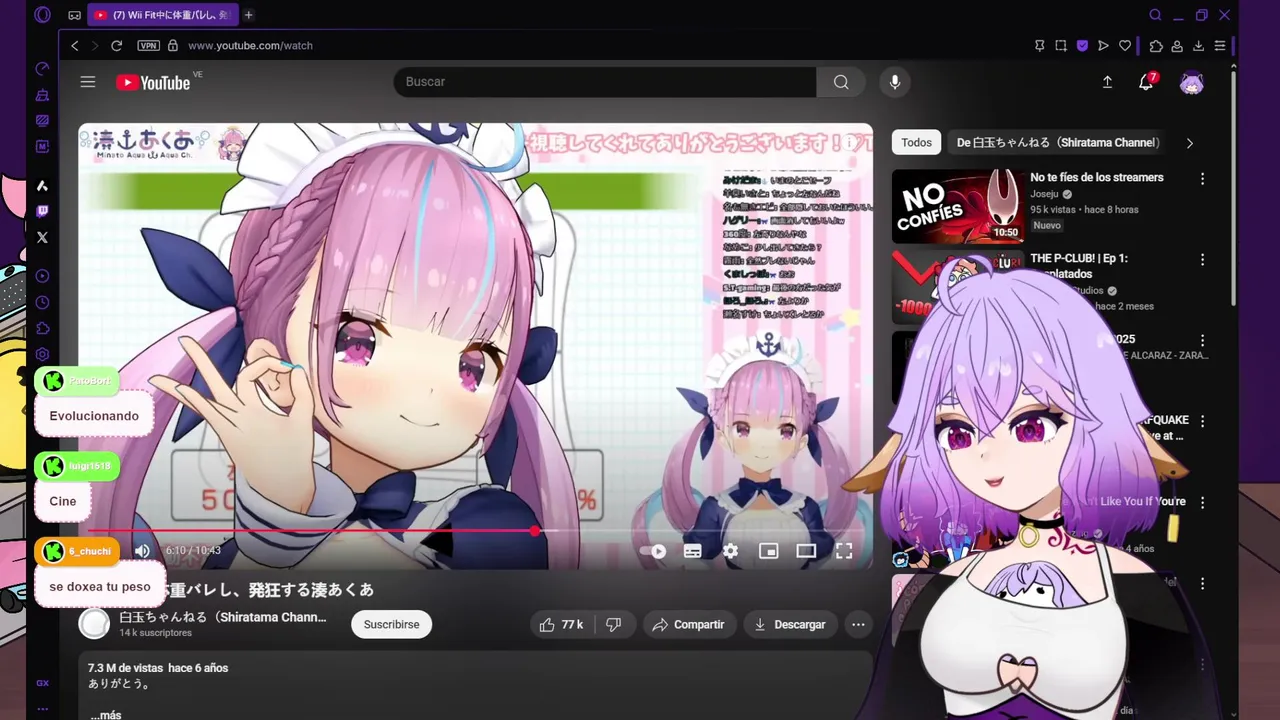The image size is (1280, 720).
Task: Select the De Shiratama Channel chip
Action: [1057, 142]
